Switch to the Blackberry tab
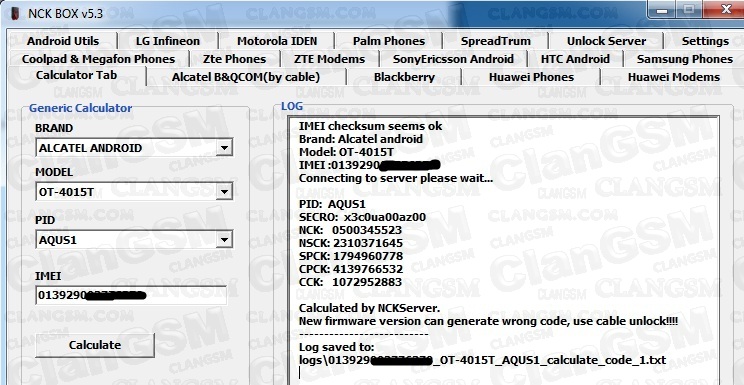Screen dimensions: 744x385 (x=404, y=77)
